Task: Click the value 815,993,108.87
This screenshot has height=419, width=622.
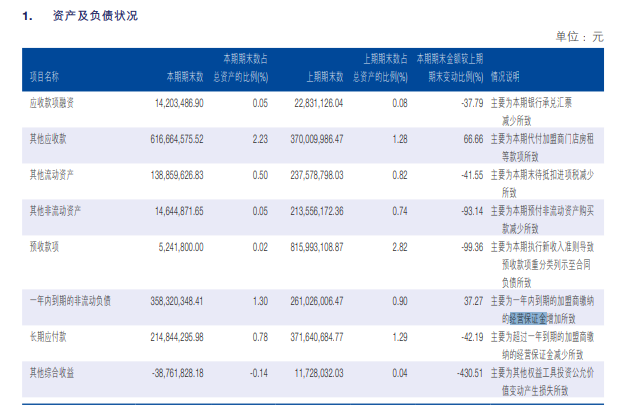Action: 317,247
